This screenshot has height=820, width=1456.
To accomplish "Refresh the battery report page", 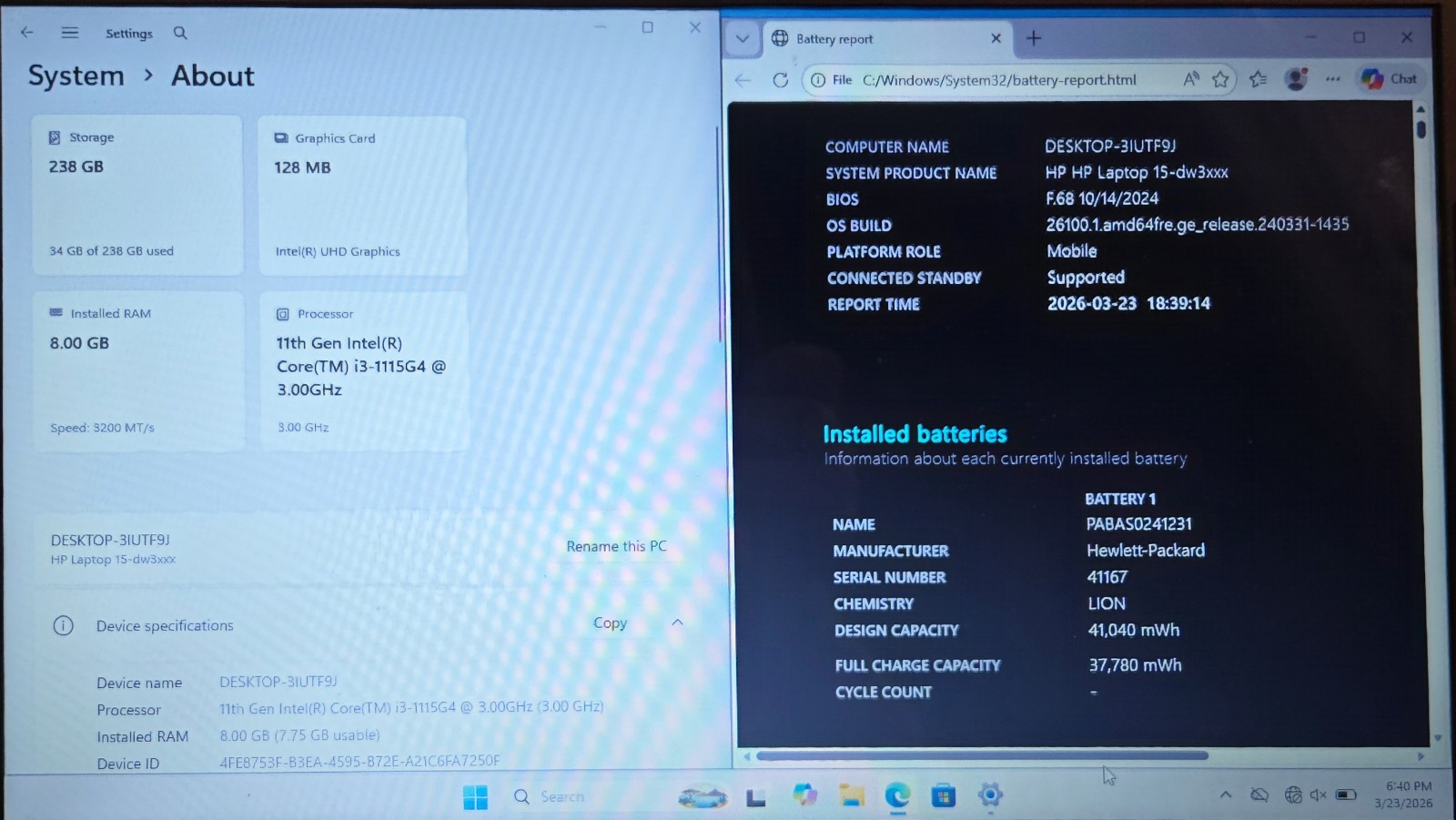I will tap(780, 80).
